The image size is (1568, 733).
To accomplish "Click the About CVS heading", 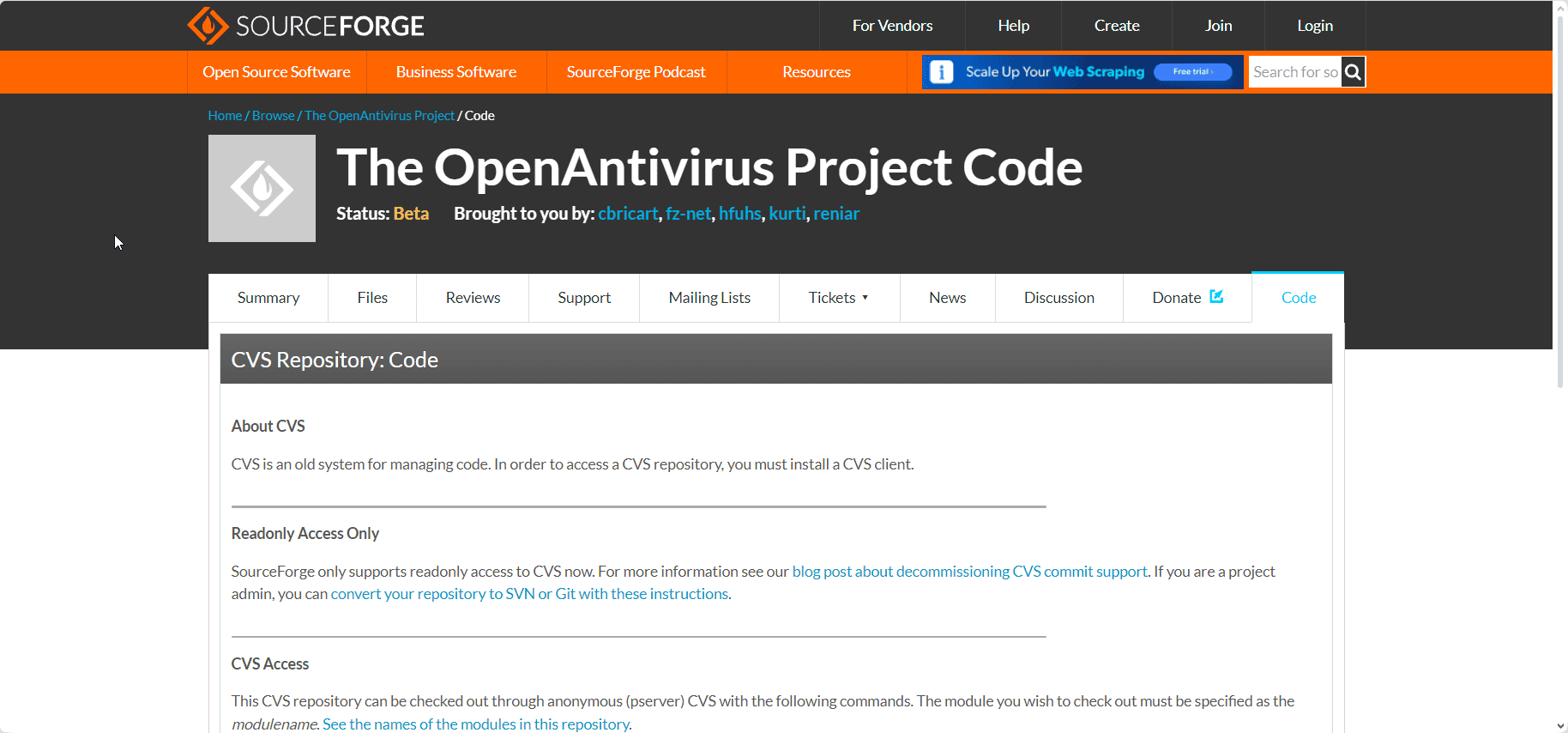I will click(x=268, y=427).
